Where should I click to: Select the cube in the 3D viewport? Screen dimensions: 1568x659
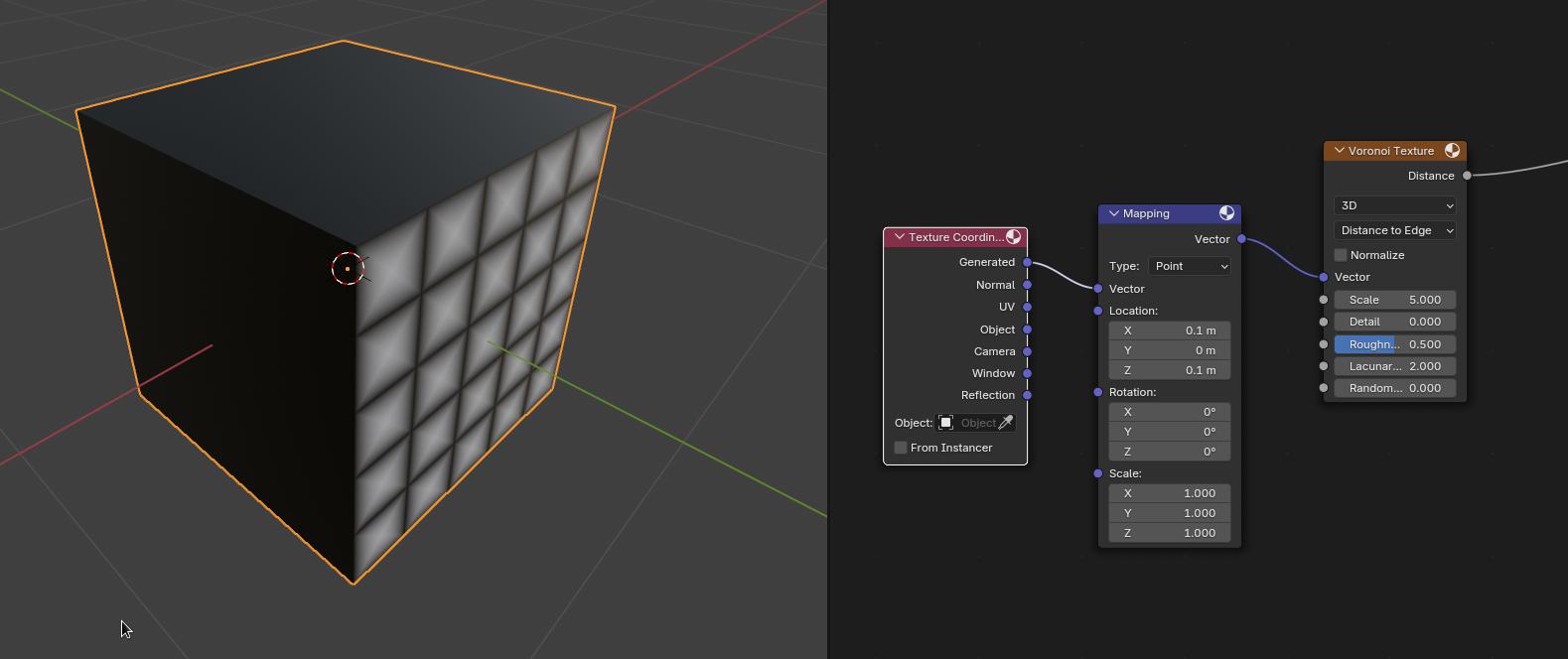pyautogui.click(x=344, y=313)
